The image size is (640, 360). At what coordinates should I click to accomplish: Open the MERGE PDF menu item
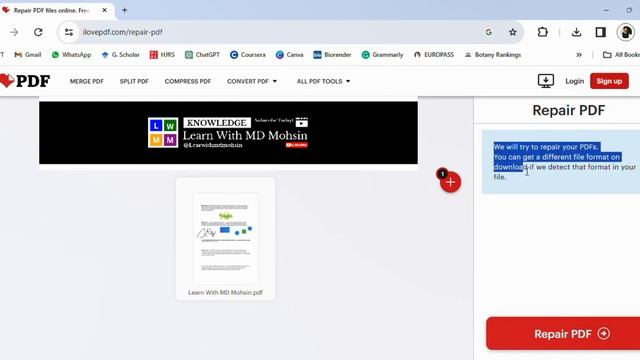pyautogui.click(x=87, y=81)
